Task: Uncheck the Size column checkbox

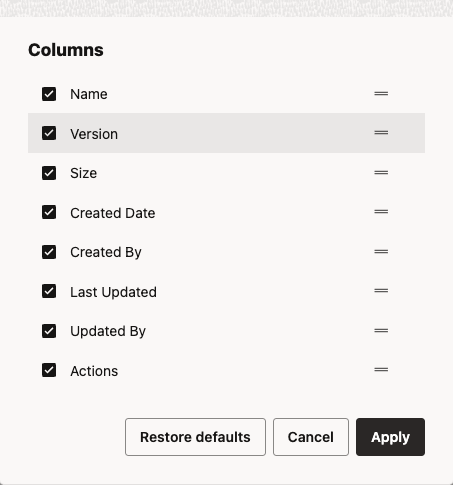Action: pyautogui.click(x=49, y=173)
